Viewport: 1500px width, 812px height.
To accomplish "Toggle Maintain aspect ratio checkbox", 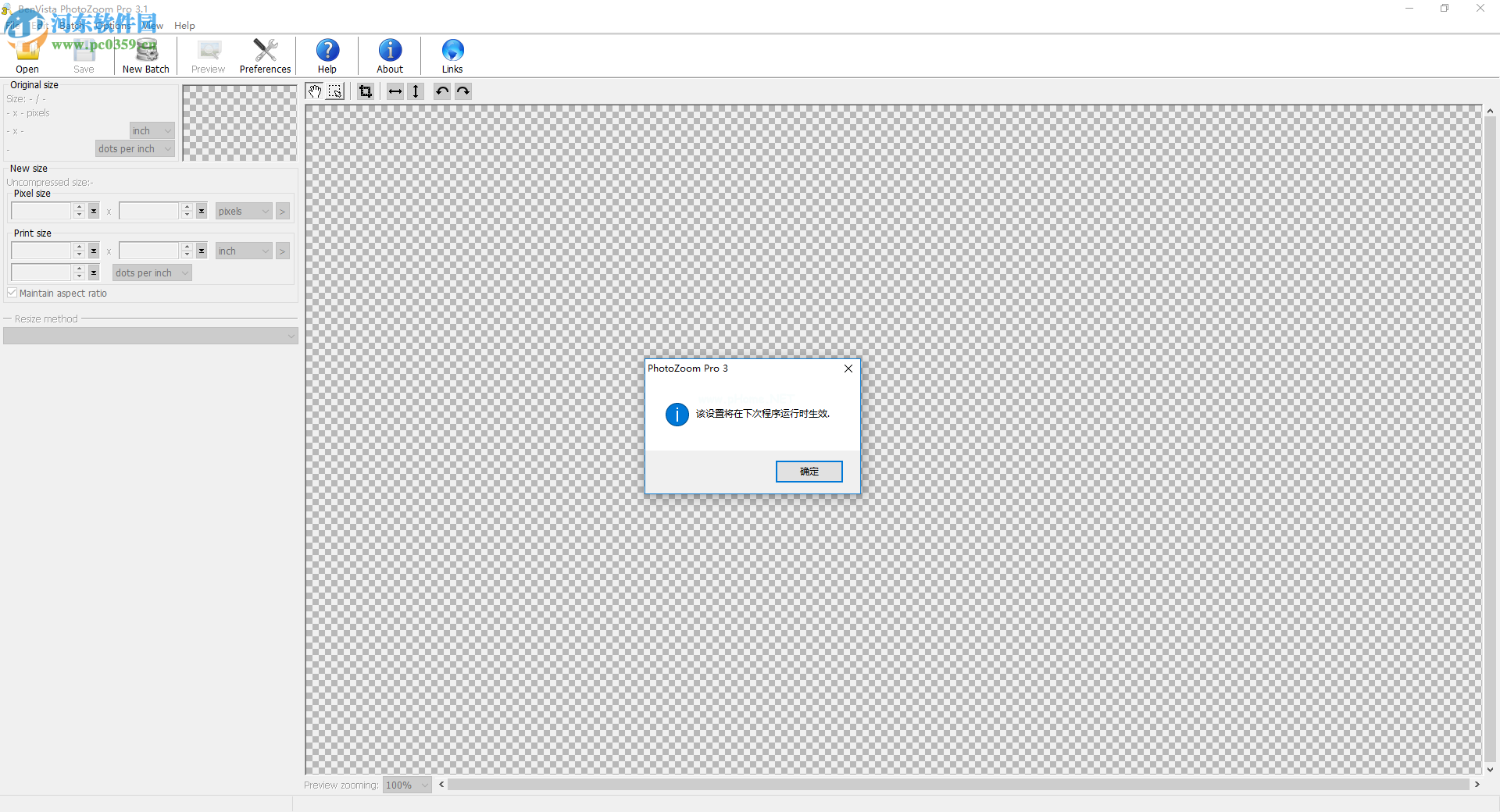I will click(12, 293).
